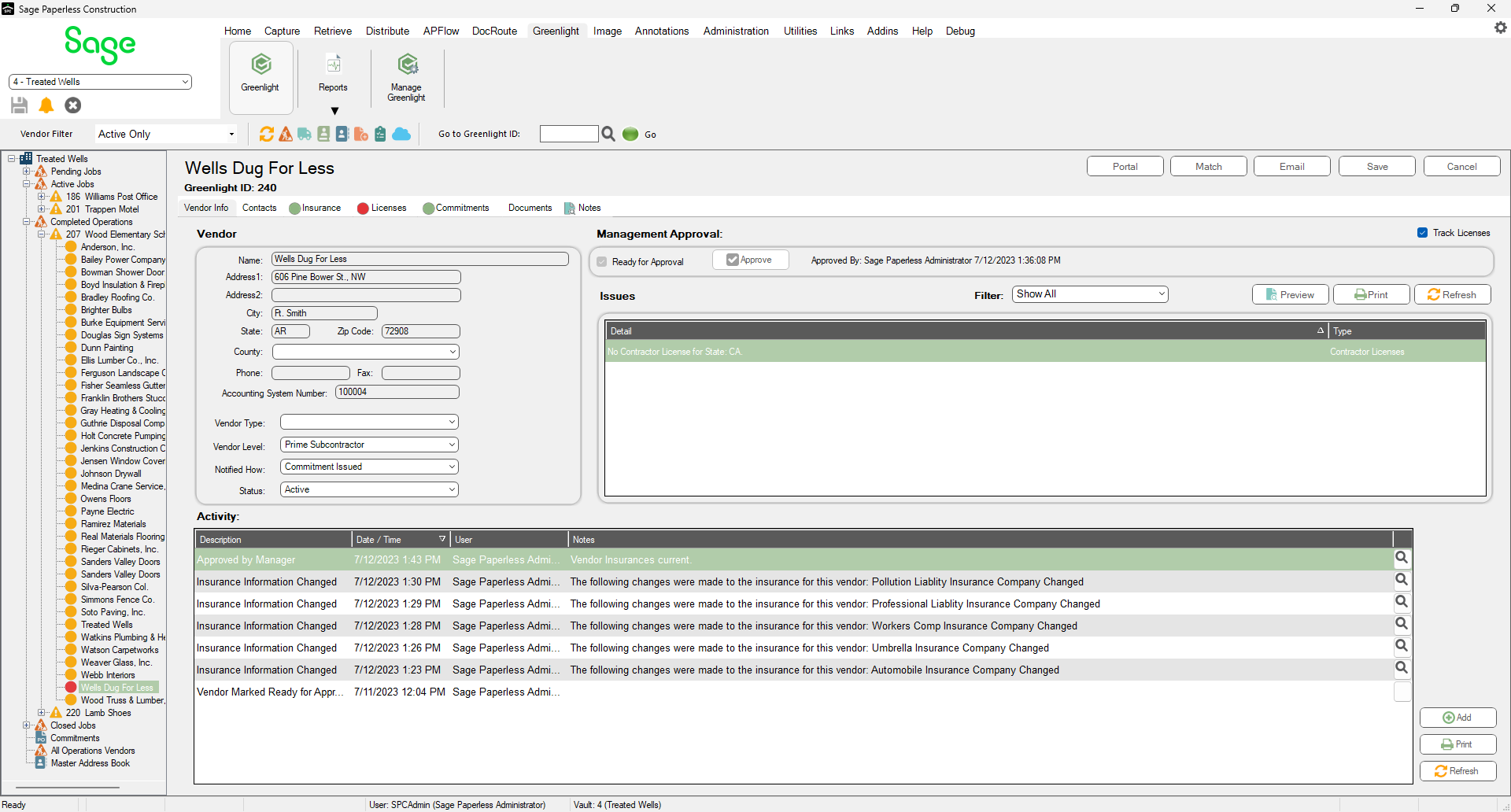The height and width of the screenshot is (812, 1511).
Task: Click the teal clipboard checklist toolbar icon
Action: click(x=380, y=135)
